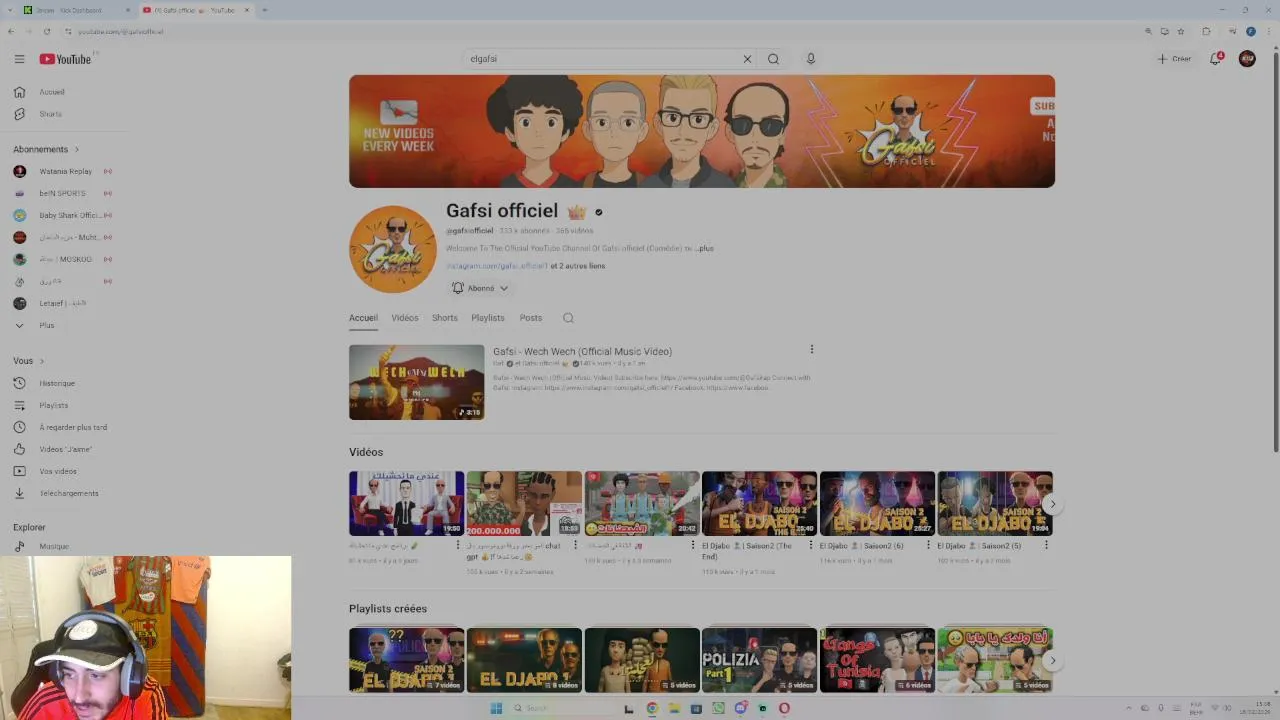
Task: Open Vos vidéos in sidebar
Action: coord(60,471)
